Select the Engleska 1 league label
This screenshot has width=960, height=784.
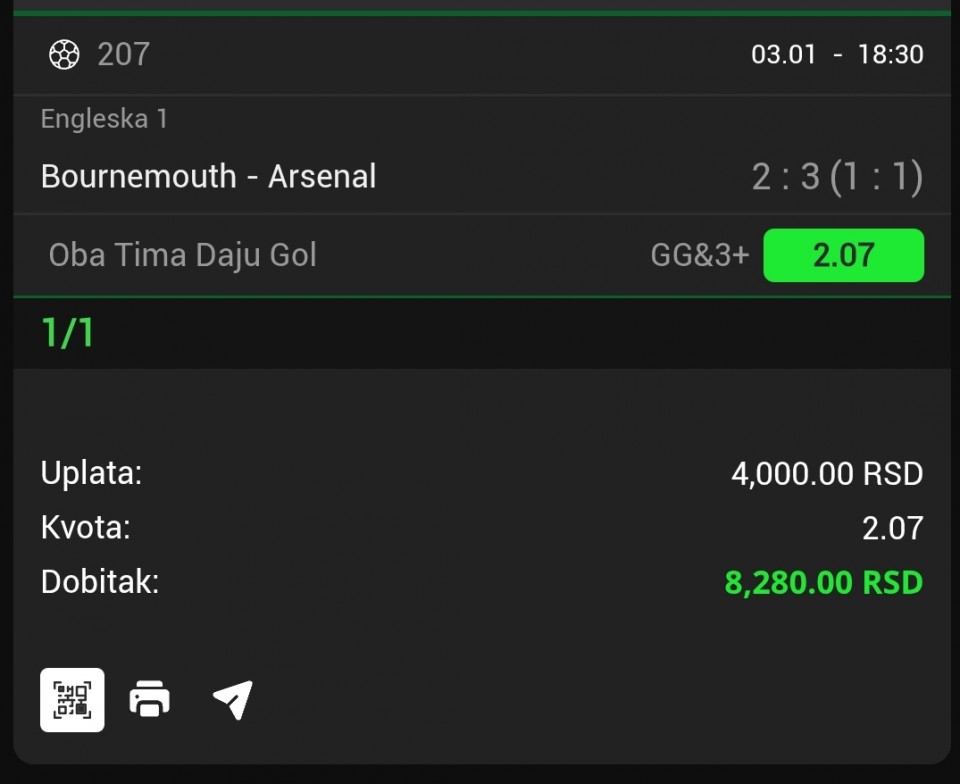[104, 119]
